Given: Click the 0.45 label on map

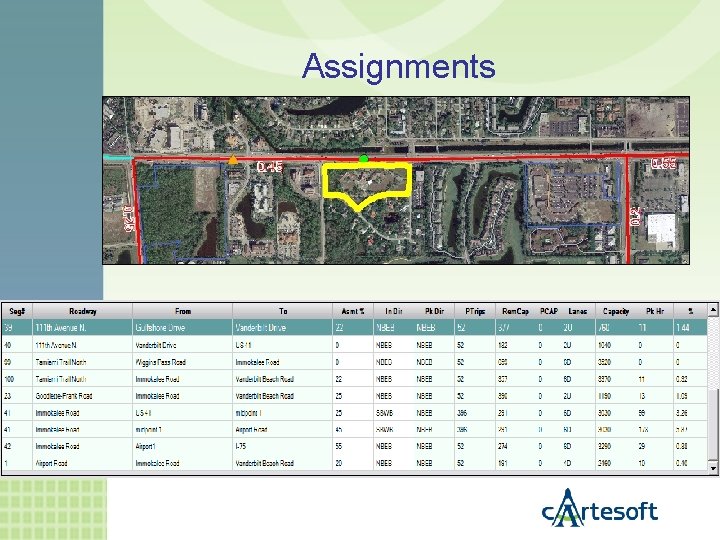Looking at the screenshot, I should coord(270,167).
